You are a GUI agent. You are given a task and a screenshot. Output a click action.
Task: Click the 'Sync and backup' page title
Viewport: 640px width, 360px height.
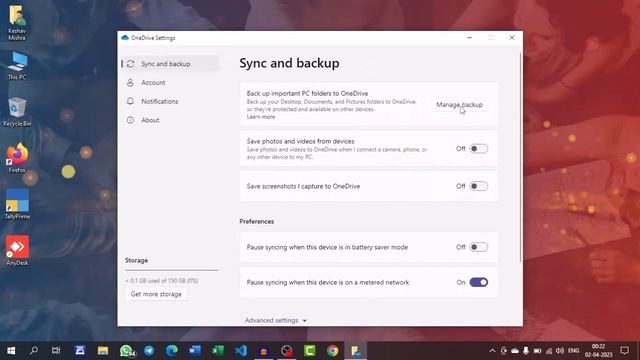tap(289, 63)
